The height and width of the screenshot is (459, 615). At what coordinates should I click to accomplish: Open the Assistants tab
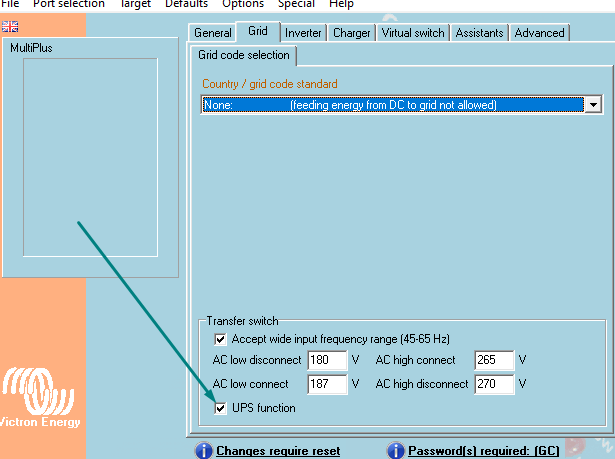[x=479, y=33]
